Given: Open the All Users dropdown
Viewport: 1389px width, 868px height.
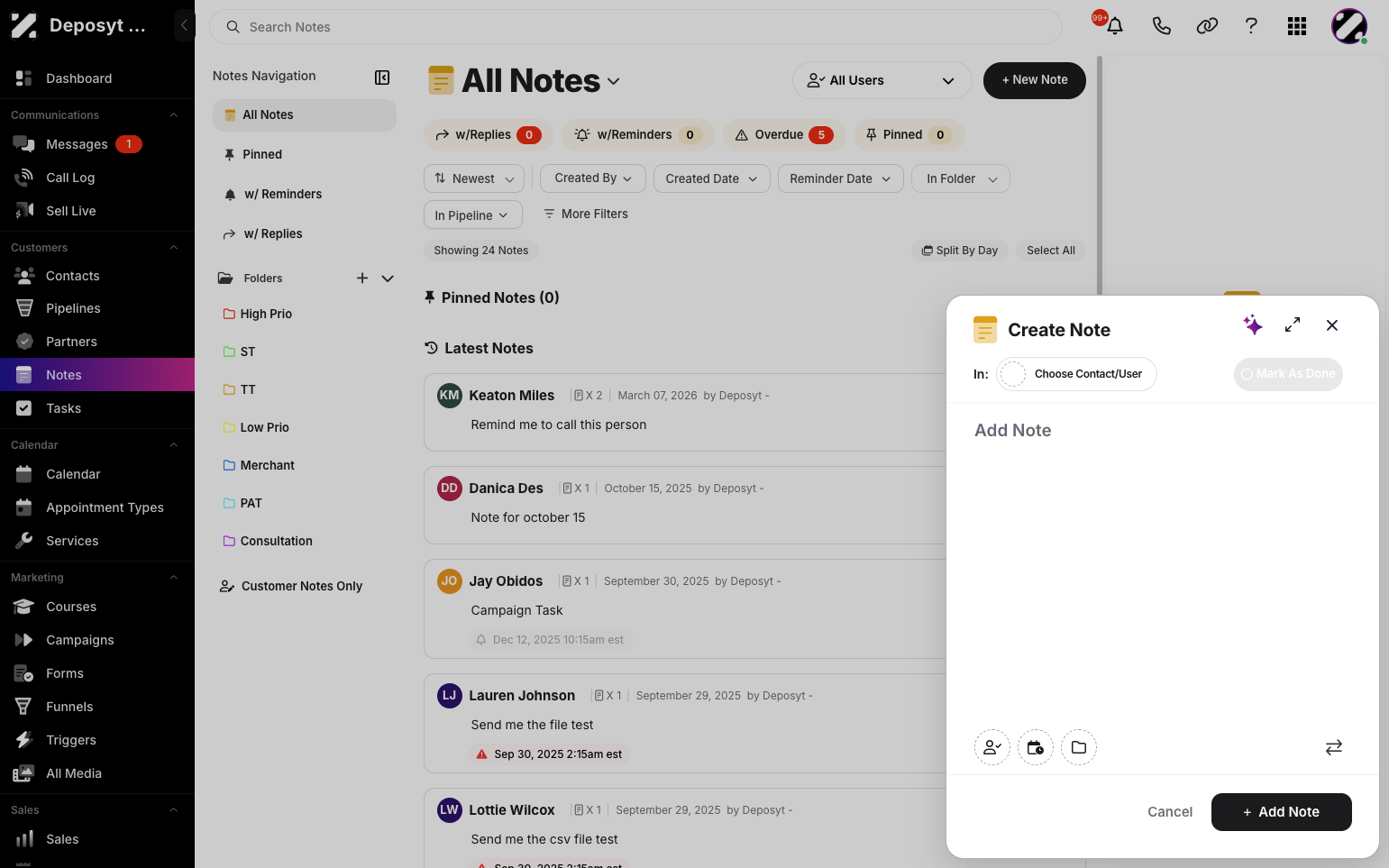Looking at the screenshot, I should click(882, 80).
